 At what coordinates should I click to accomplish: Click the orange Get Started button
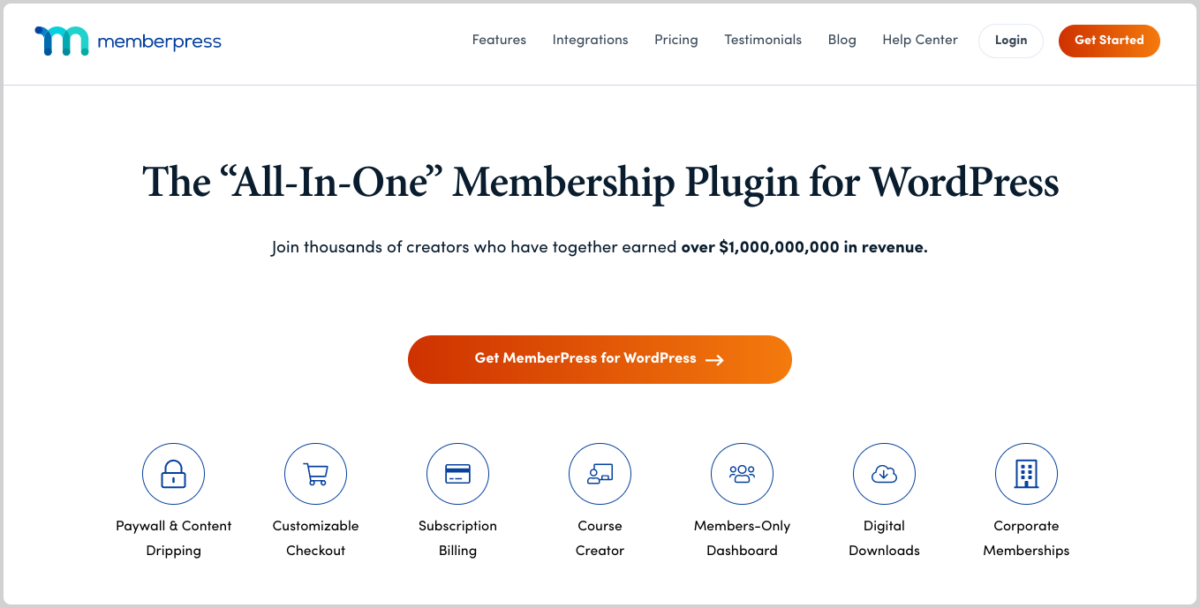(1109, 40)
